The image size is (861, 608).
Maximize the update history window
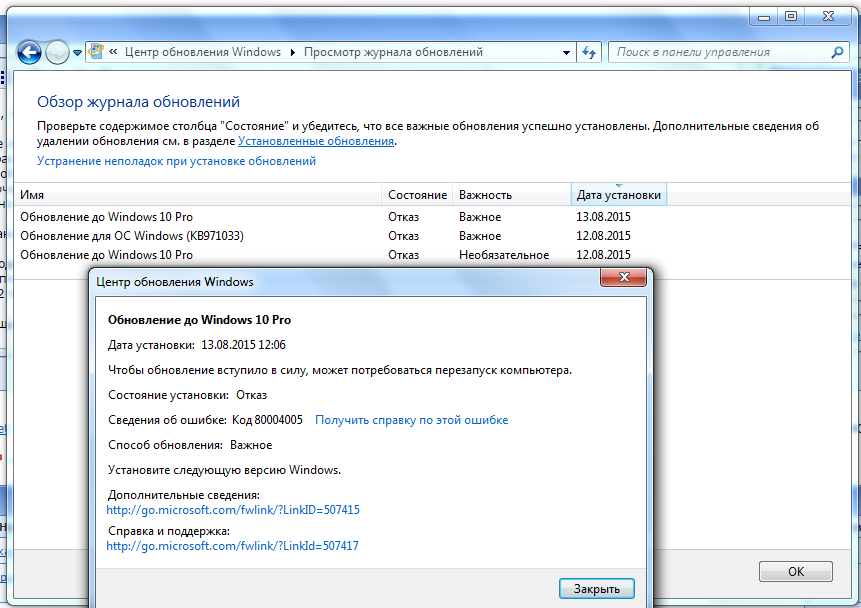click(791, 16)
